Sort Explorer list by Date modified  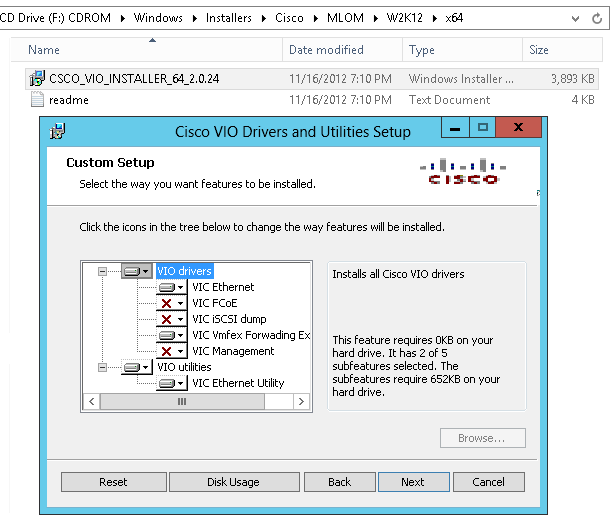[343, 50]
